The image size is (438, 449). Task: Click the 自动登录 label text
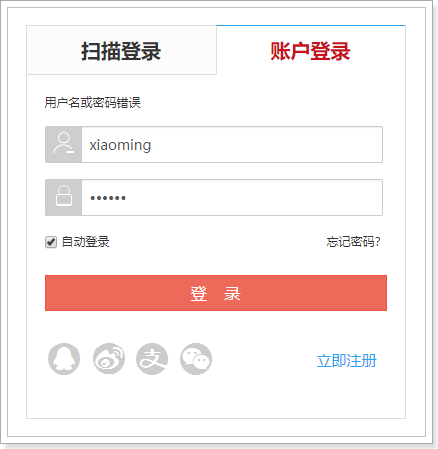coord(86,242)
